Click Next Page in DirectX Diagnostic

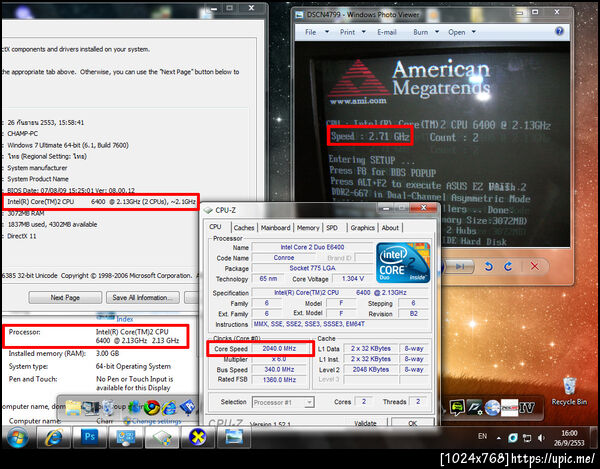(65, 297)
